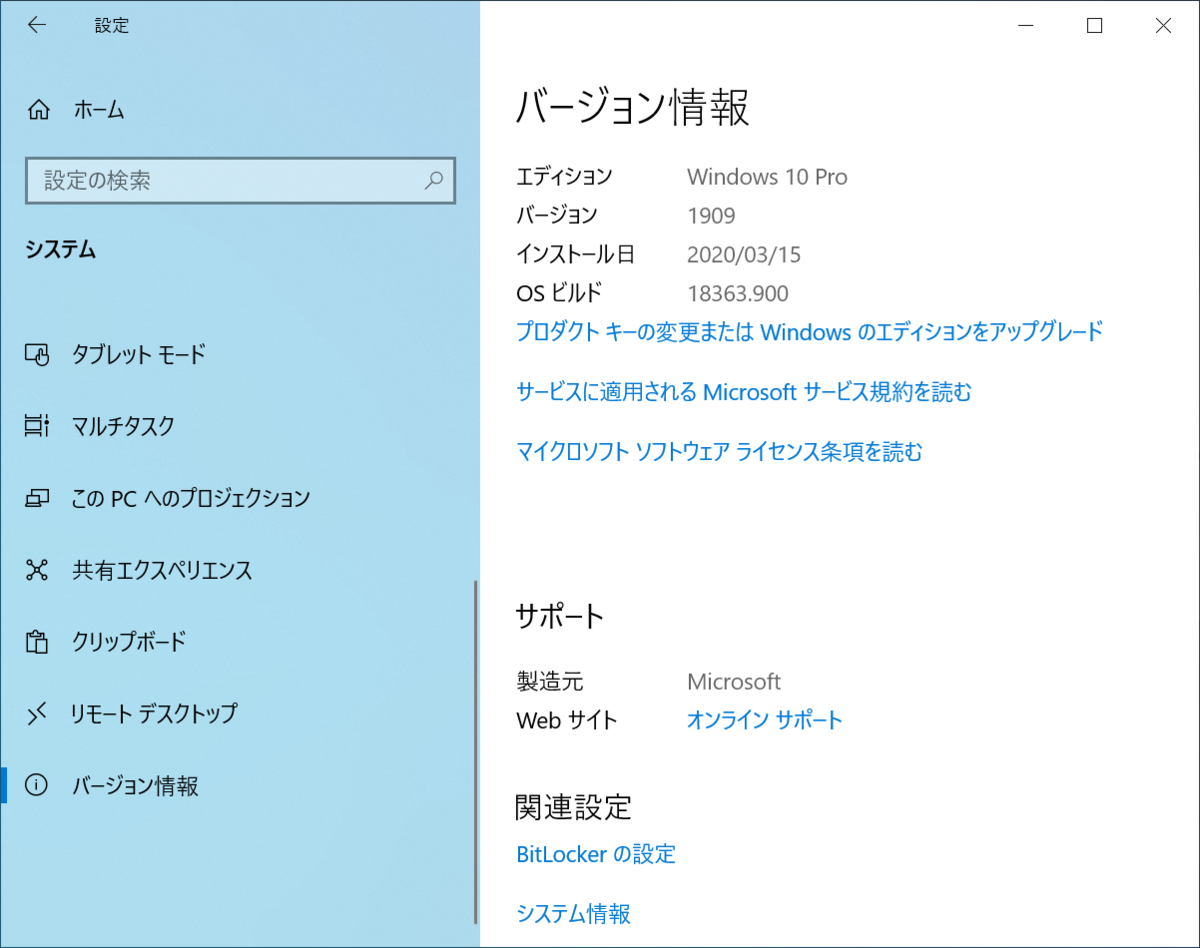Click the 製造元 value Microsoft
The width and height of the screenshot is (1200, 948).
pyautogui.click(x=734, y=682)
